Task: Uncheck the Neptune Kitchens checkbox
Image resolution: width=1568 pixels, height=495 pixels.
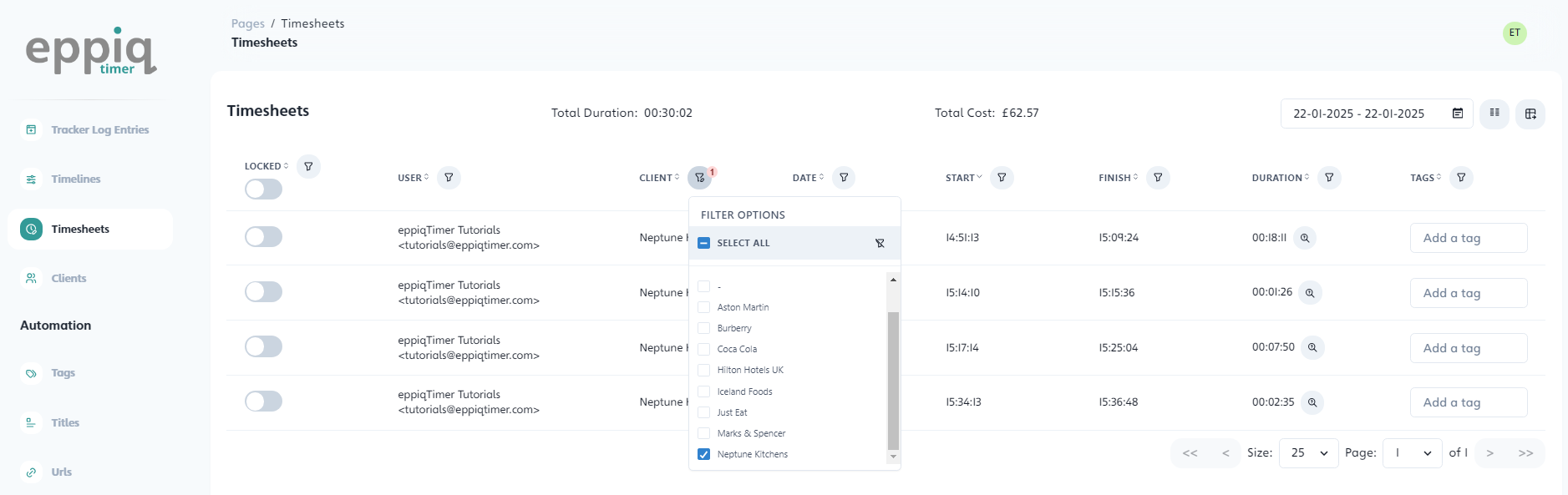Action: pyautogui.click(x=703, y=454)
